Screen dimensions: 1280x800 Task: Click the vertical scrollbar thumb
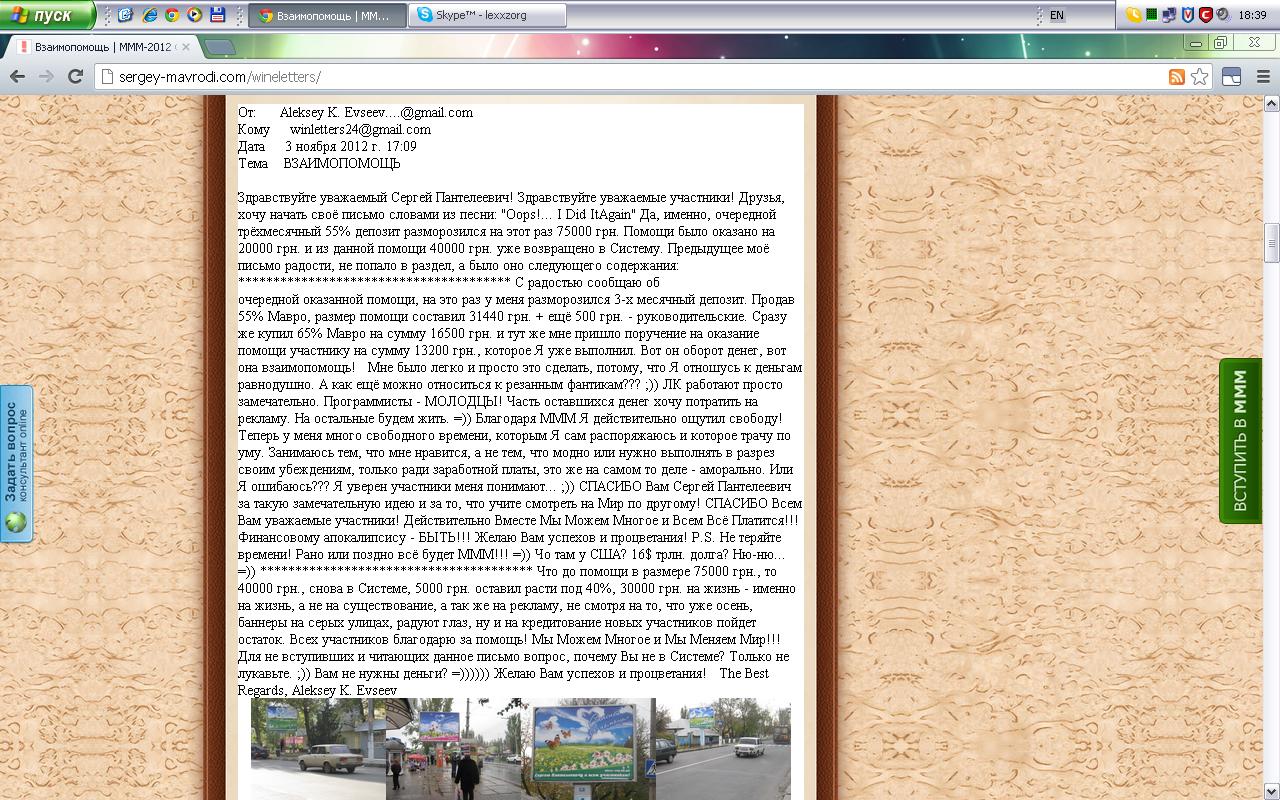coord(1272,243)
